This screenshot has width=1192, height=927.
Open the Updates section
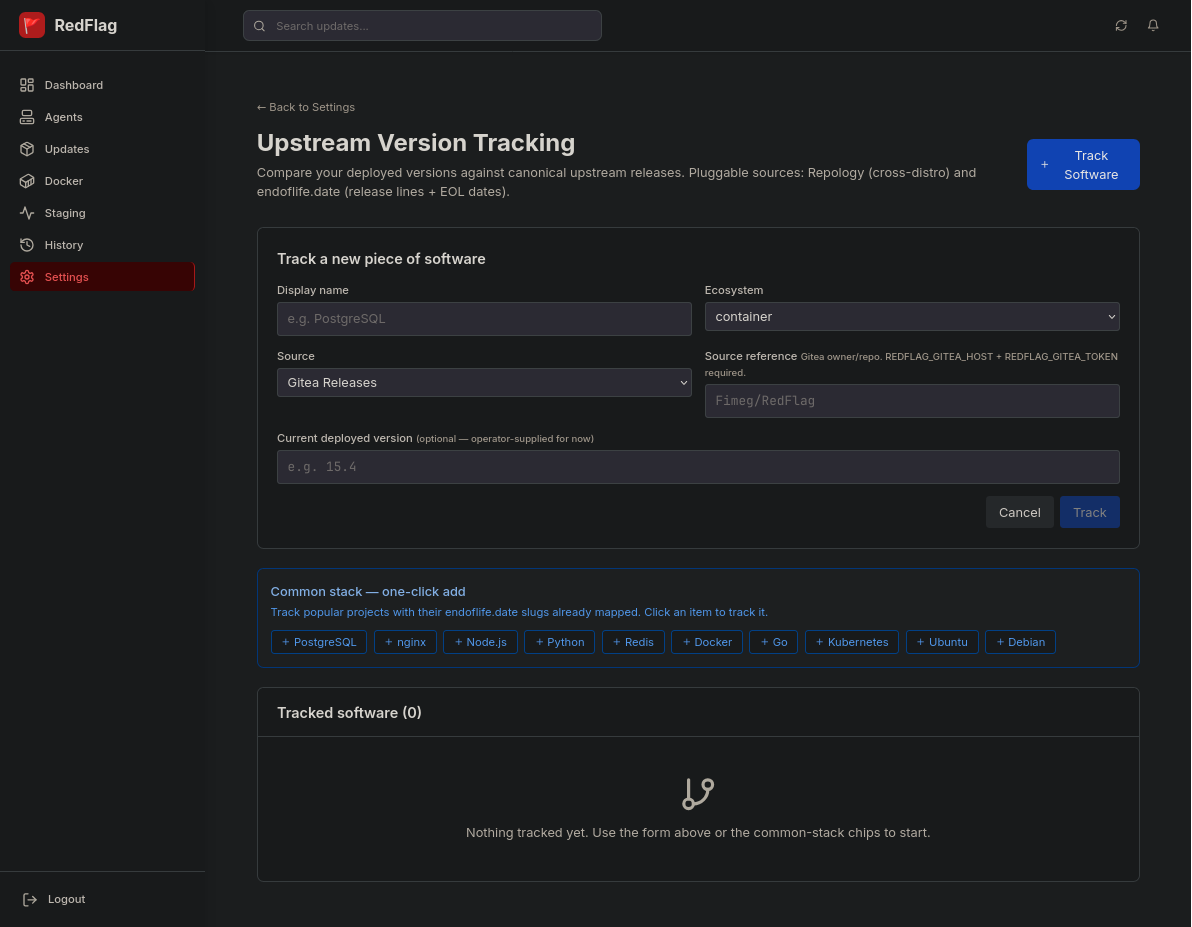pos(103,149)
